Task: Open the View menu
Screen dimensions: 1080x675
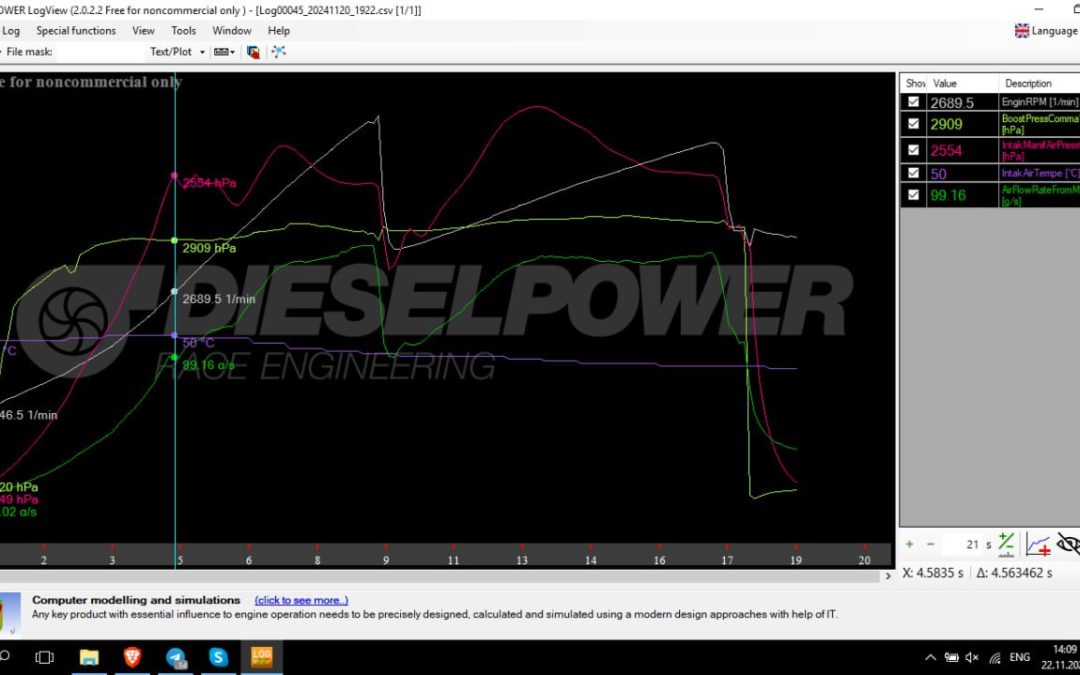Action: point(143,31)
